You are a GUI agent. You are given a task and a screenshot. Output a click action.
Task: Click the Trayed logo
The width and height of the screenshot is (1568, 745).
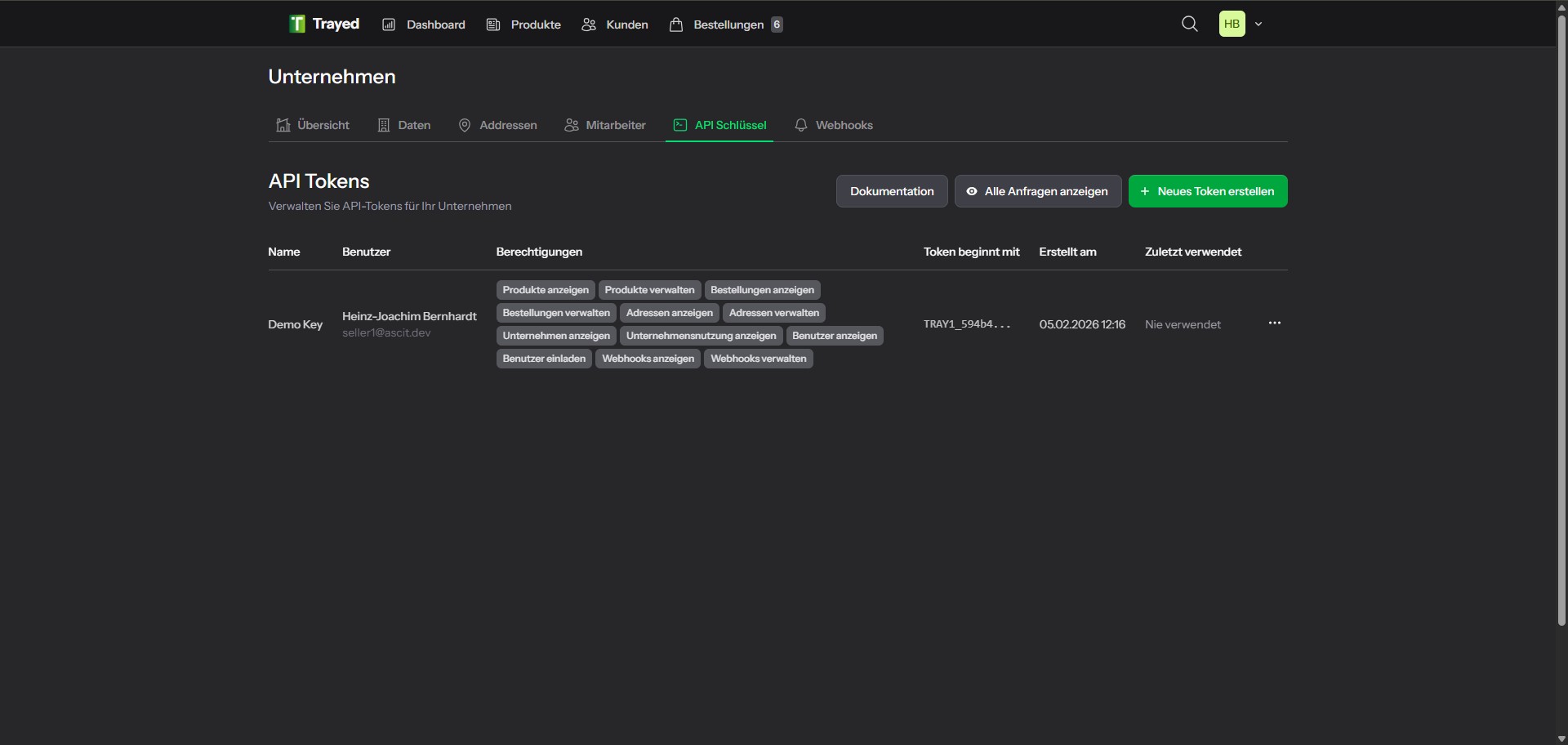tap(323, 23)
